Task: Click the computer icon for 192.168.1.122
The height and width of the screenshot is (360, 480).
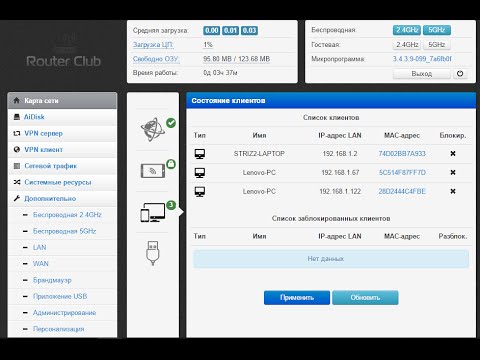Action: [x=200, y=192]
